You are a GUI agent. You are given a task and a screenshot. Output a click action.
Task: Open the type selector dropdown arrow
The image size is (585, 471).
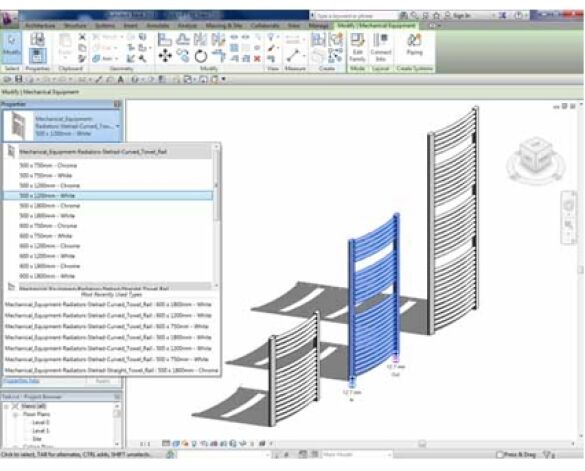coord(118,126)
